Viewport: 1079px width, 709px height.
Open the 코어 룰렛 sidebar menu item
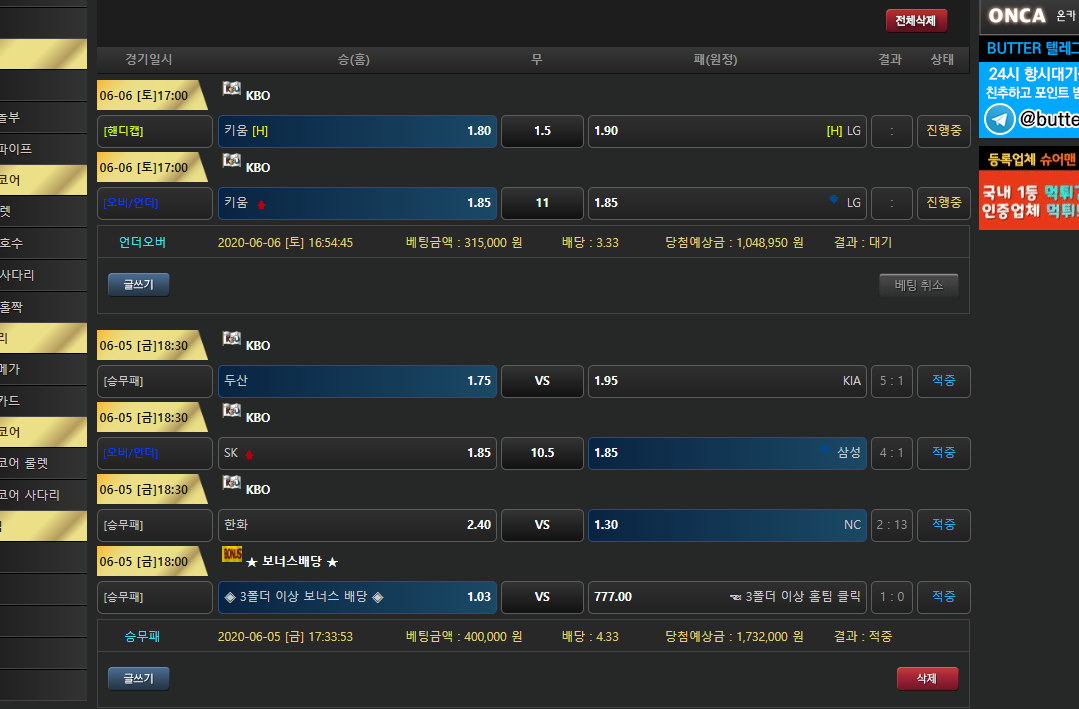(25, 463)
